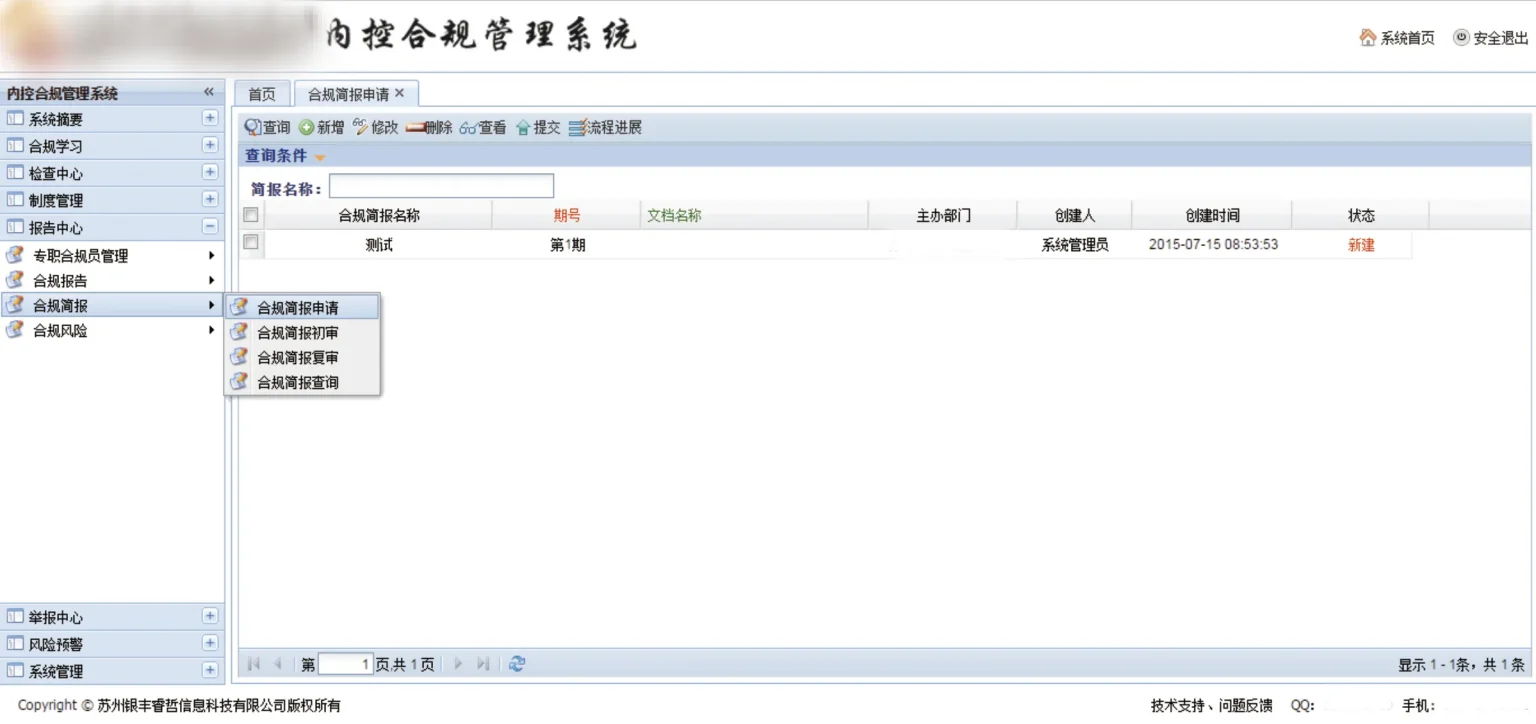Open 流程进展 workflow progress icon
1536x724 pixels.
[577, 128]
